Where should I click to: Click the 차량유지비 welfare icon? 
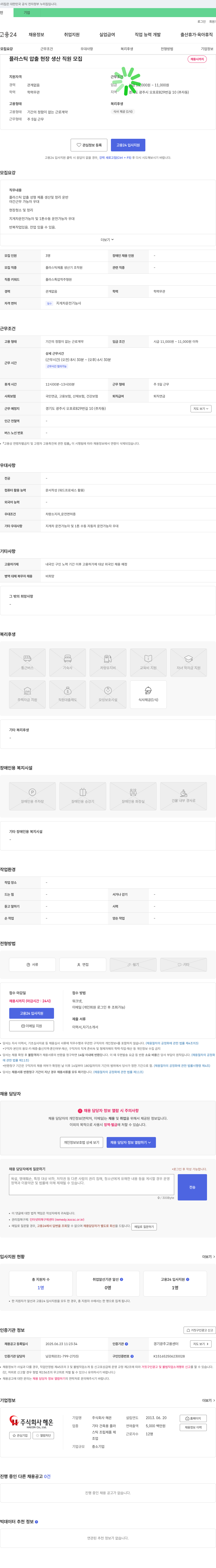(x=108, y=662)
